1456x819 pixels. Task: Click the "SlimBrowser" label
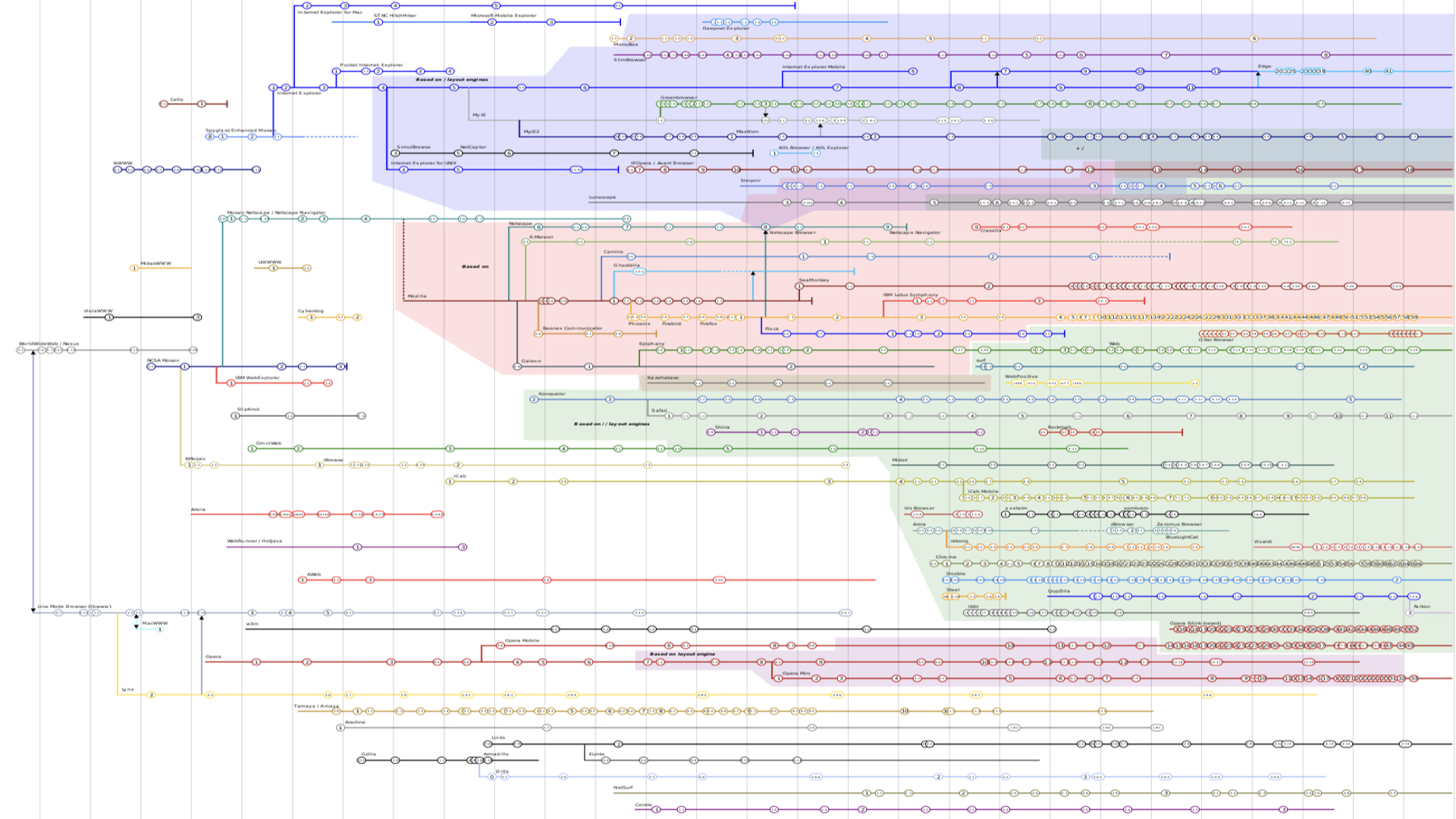pyautogui.click(x=630, y=60)
